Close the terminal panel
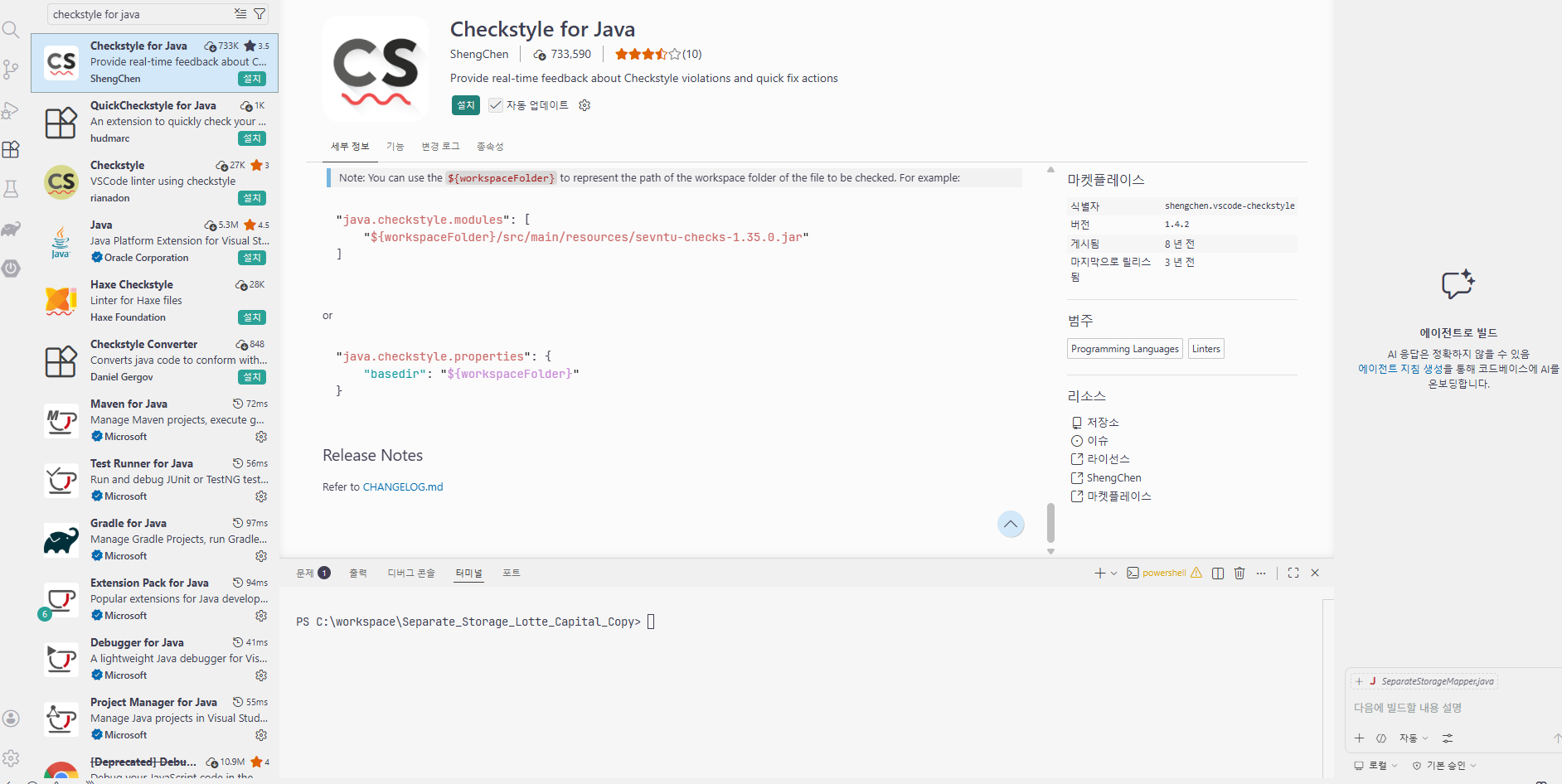The image size is (1562, 784). click(x=1315, y=573)
